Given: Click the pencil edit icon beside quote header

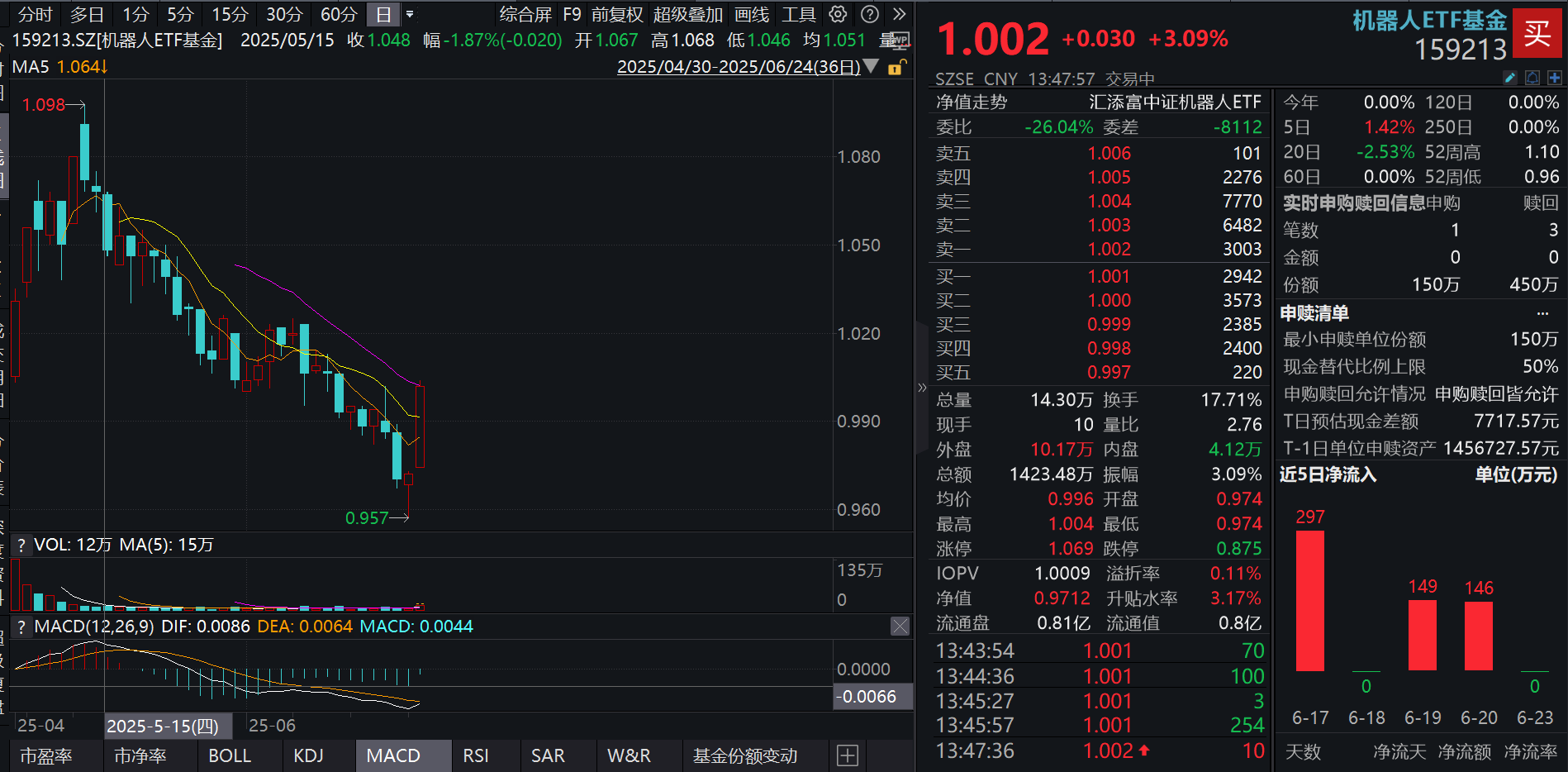Looking at the screenshot, I should click(1509, 78).
